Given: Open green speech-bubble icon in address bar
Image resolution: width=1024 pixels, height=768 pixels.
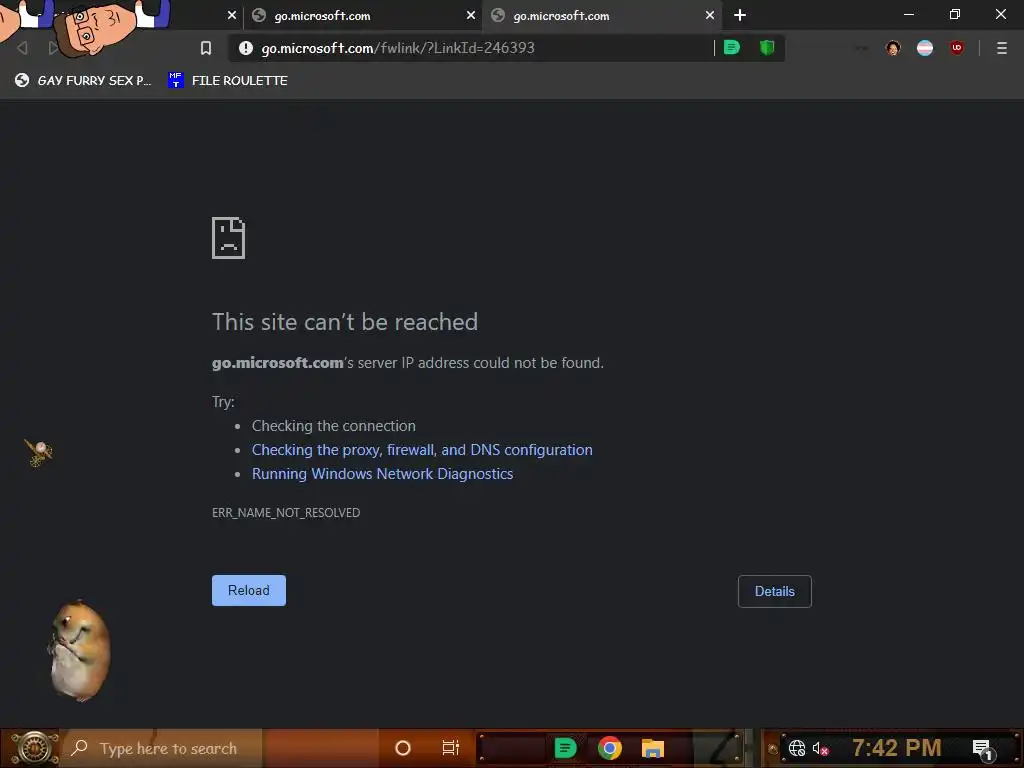Looking at the screenshot, I should (x=732, y=47).
